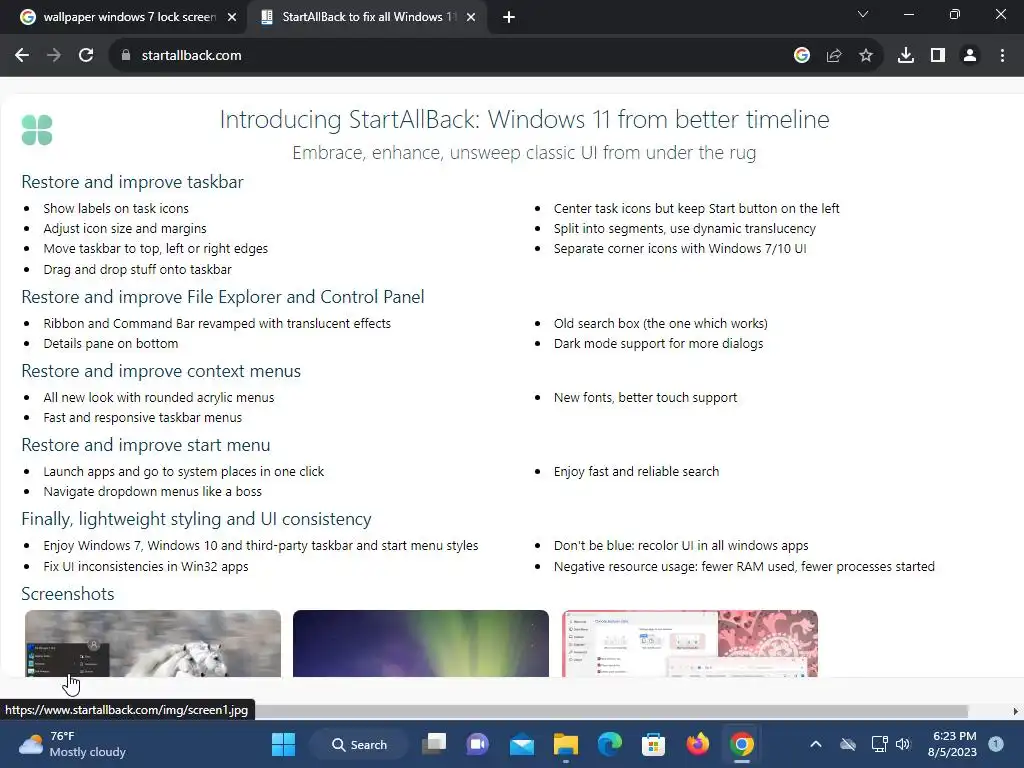Click the browser Forward arrow
This screenshot has height=768, width=1024.
click(54, 56)
